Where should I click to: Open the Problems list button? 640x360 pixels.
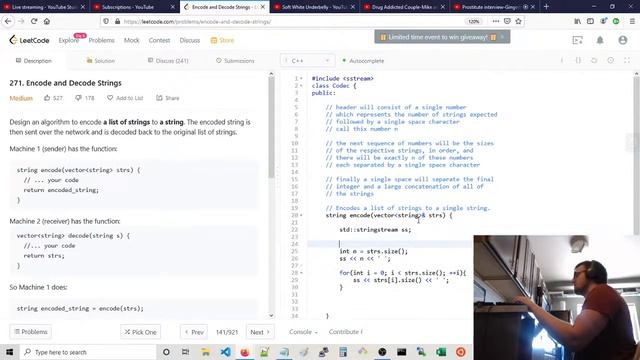tap(31, 332)
